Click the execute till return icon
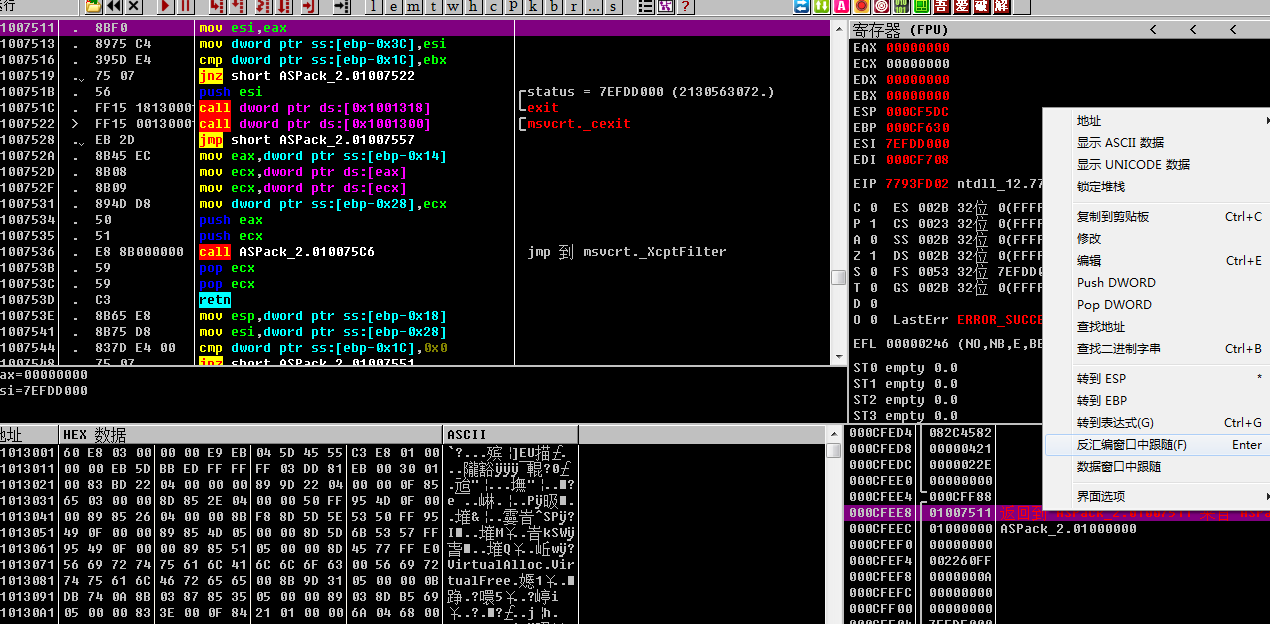 click(309, 7)
